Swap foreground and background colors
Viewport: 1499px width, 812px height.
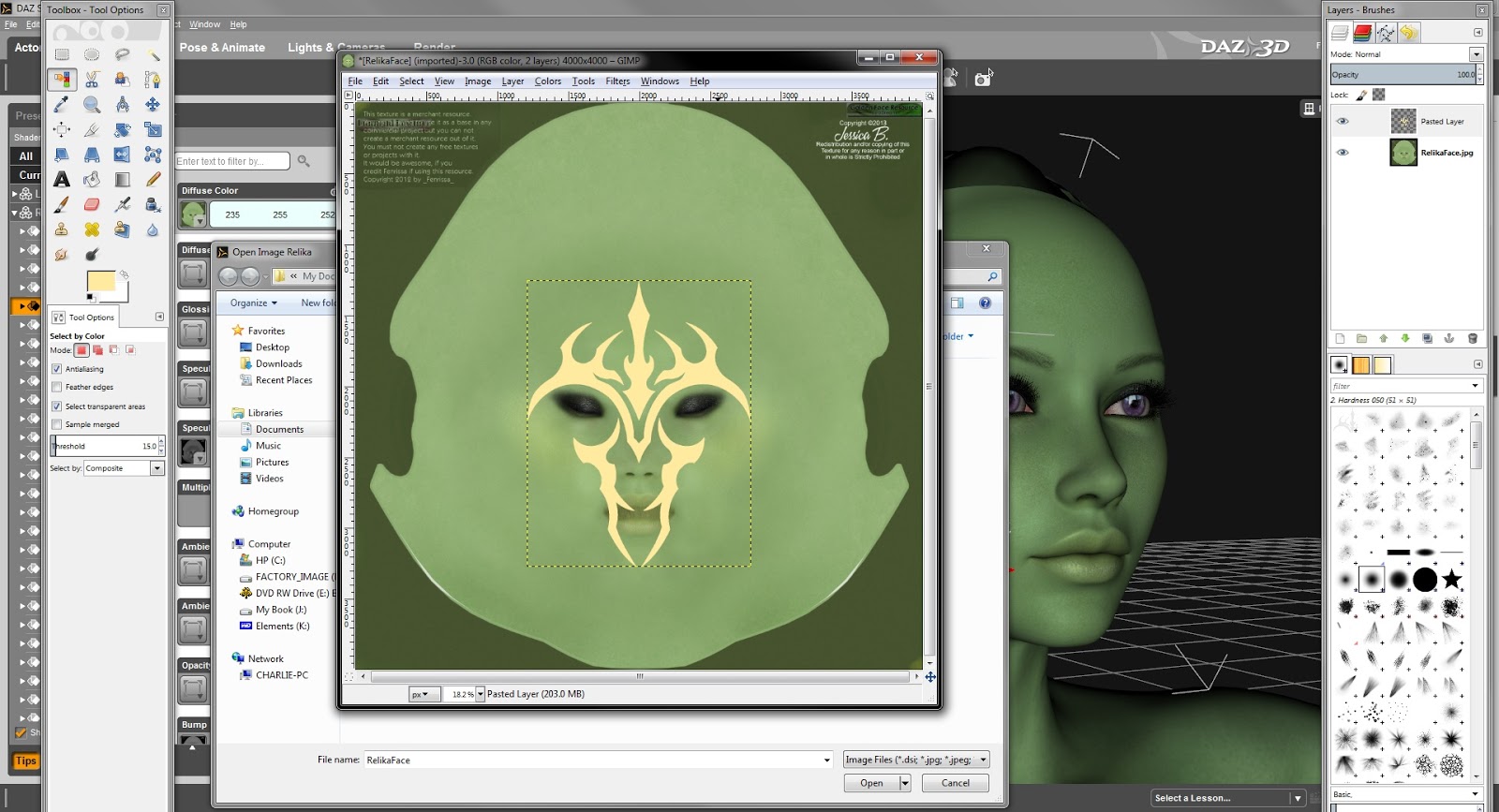click(124, 275)
